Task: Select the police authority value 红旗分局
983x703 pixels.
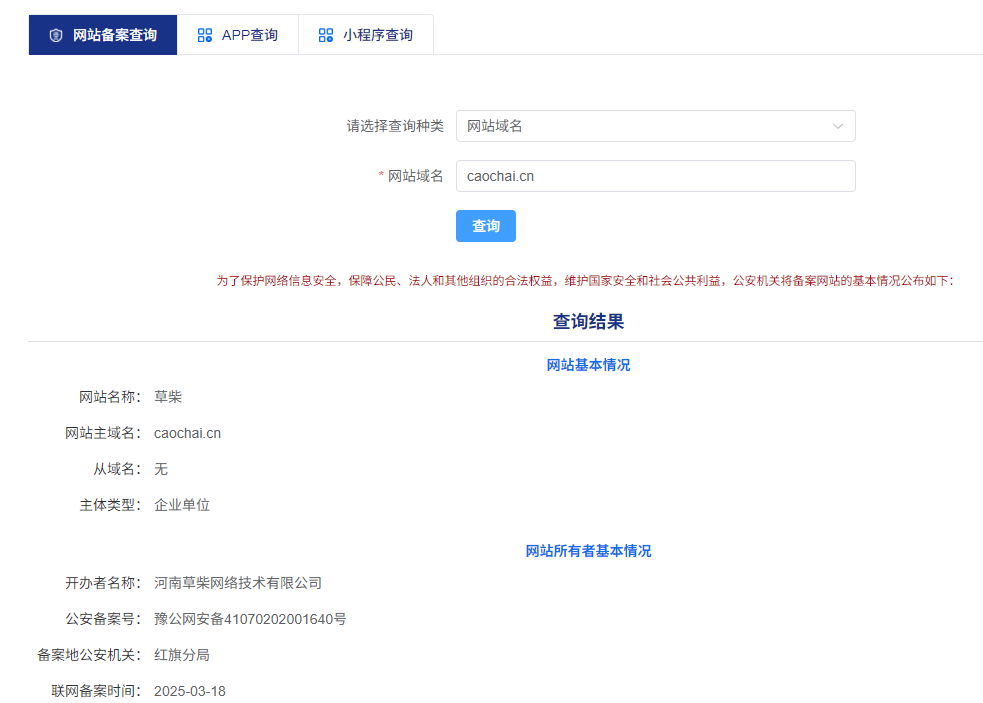Action: coord(182,655)
